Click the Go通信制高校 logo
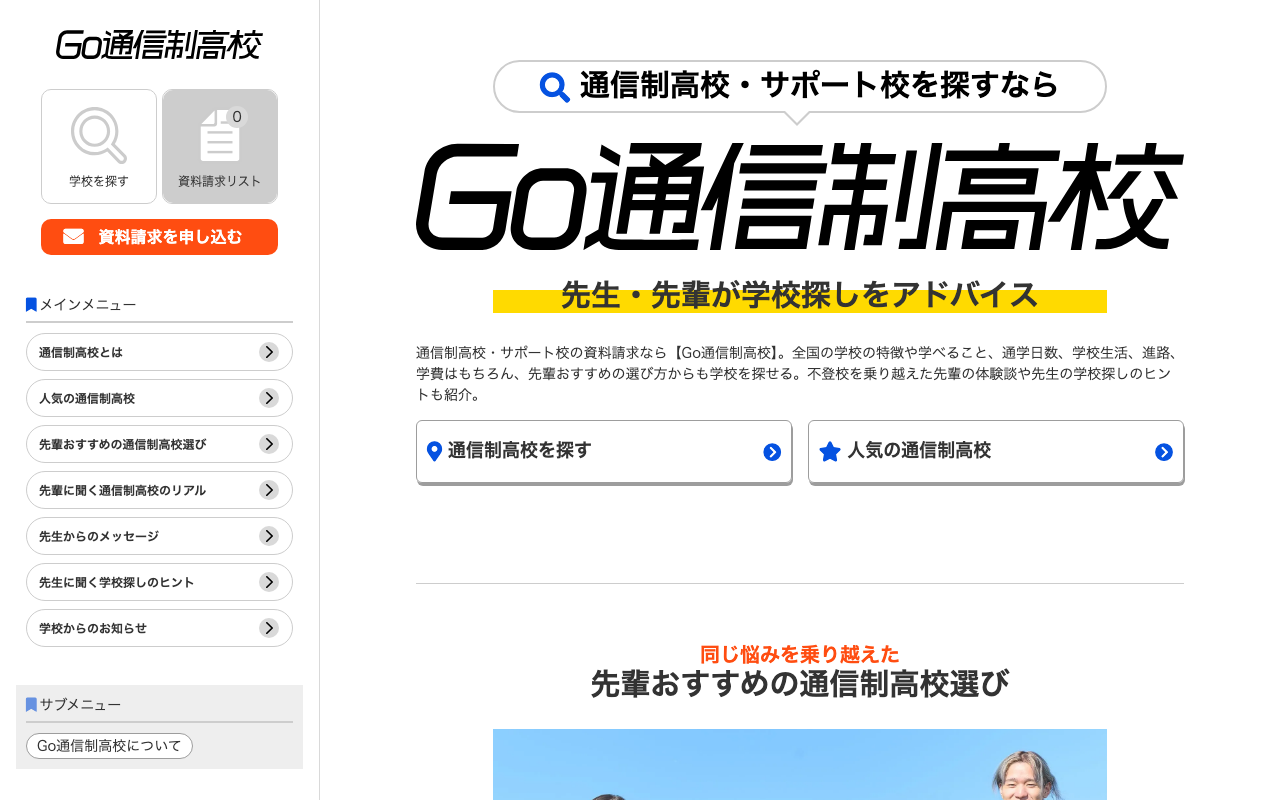 click(160, 44)
